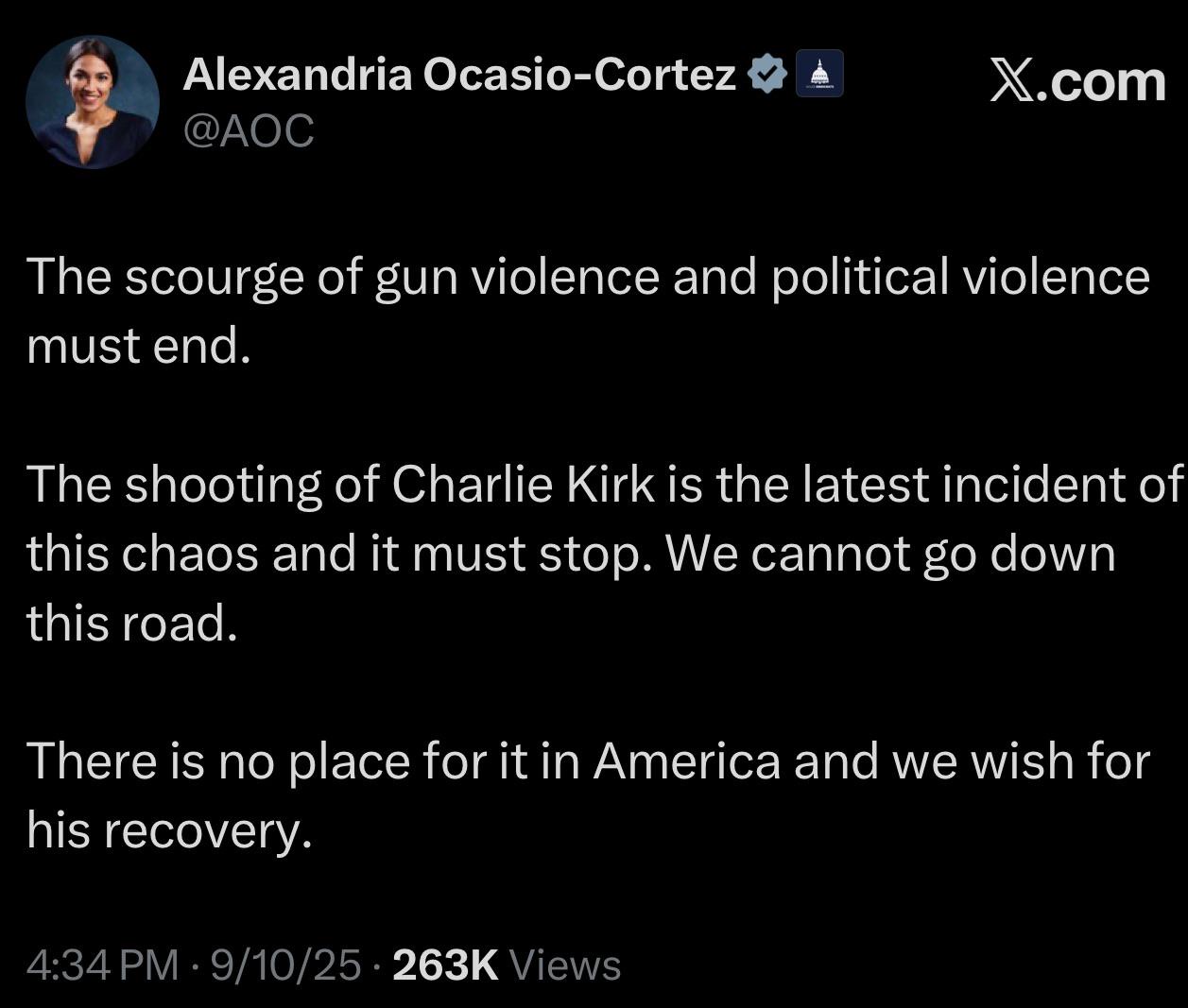Image resolution: width=1188 pixels, height=1008 pixels.
Task: Click the words "must end."
Action: 139,346
